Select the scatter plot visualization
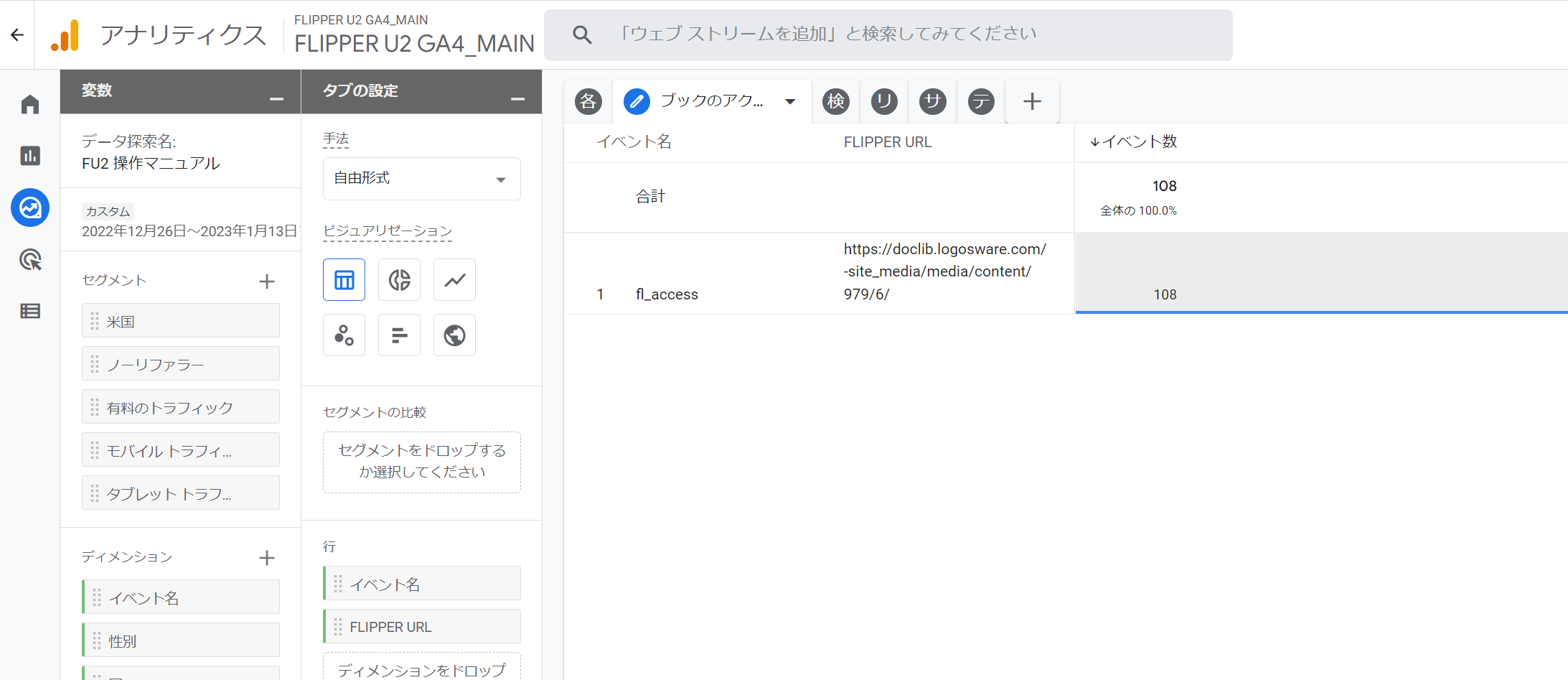Viewport: 1568px width, 680px height. (x=344, y=335)
